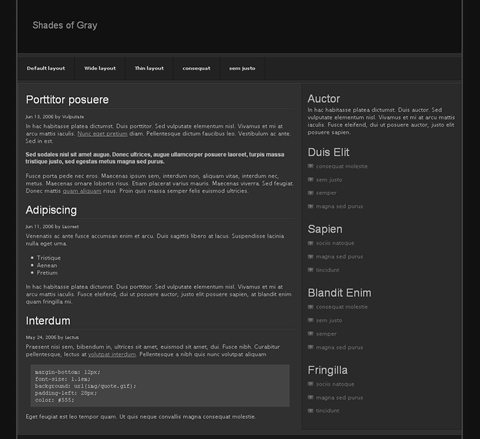
Task: Open sem justo under Duis Elit
Action: coord(329,180)
